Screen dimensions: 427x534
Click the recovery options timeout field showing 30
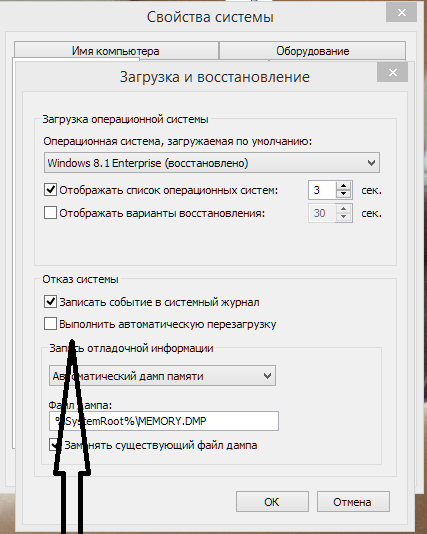[x=322, y=213]
